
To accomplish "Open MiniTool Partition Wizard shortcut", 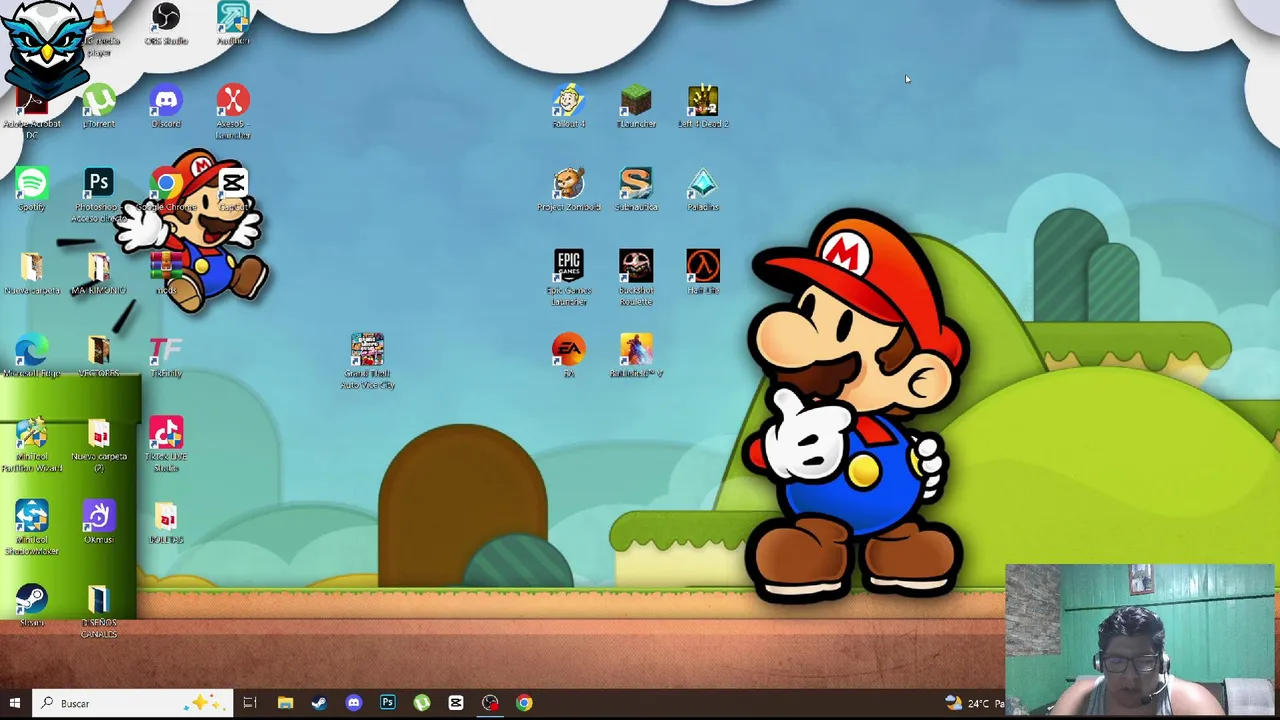I will click(32, 445).
